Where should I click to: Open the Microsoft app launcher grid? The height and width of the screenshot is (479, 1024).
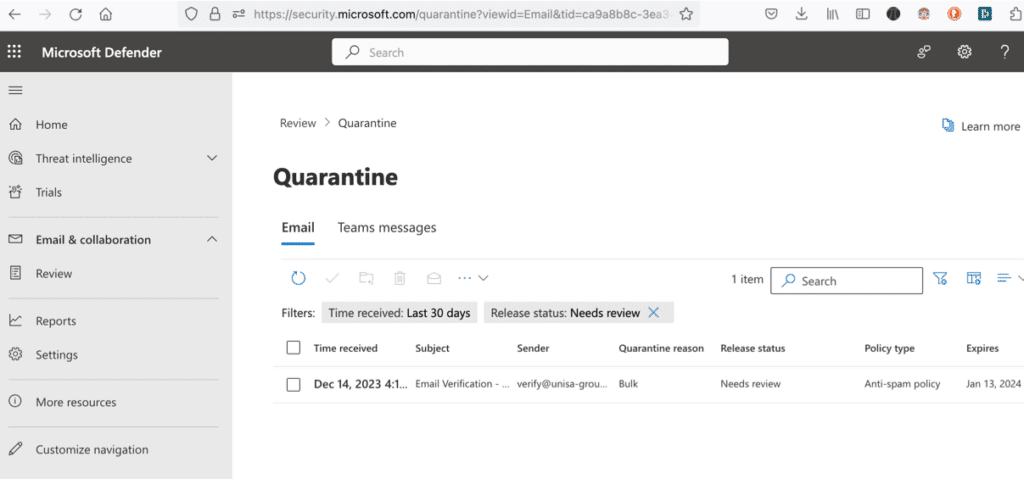click(x=15, y=52)
